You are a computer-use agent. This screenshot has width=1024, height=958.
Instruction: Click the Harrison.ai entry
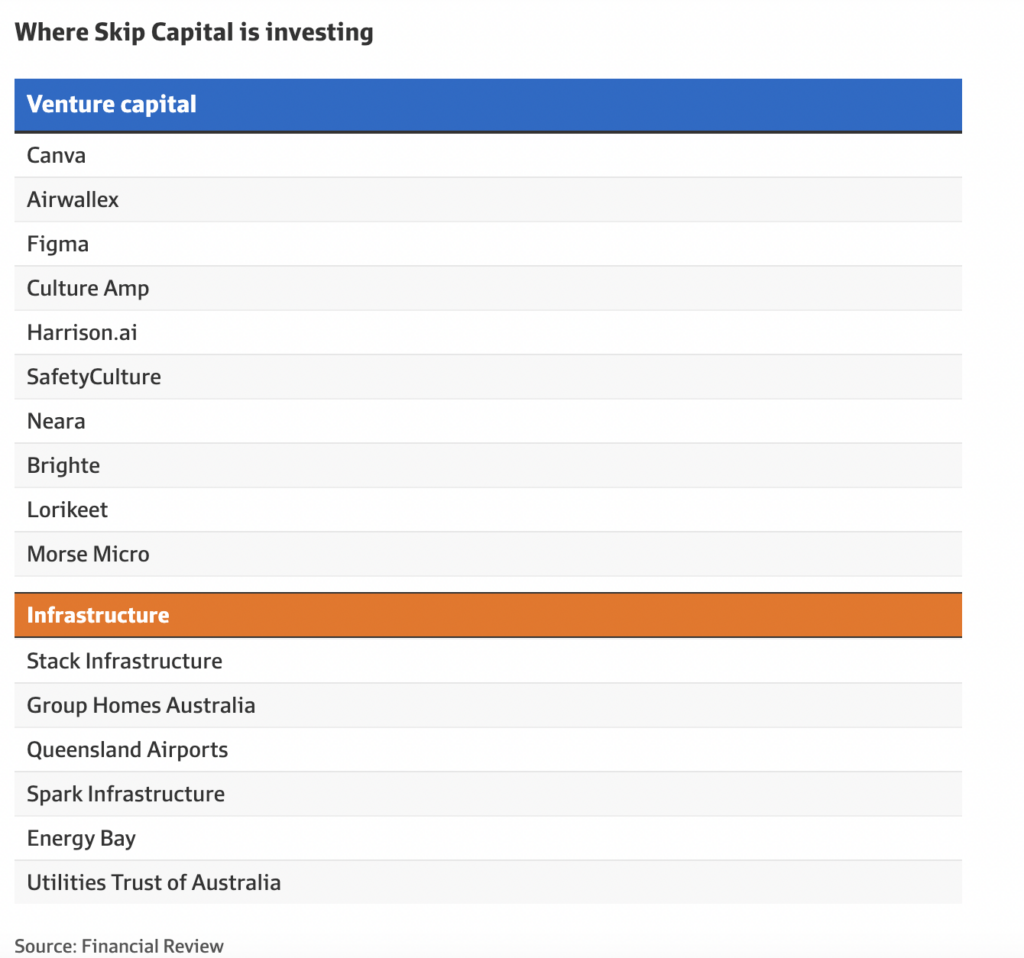click(x=82, y=332)
